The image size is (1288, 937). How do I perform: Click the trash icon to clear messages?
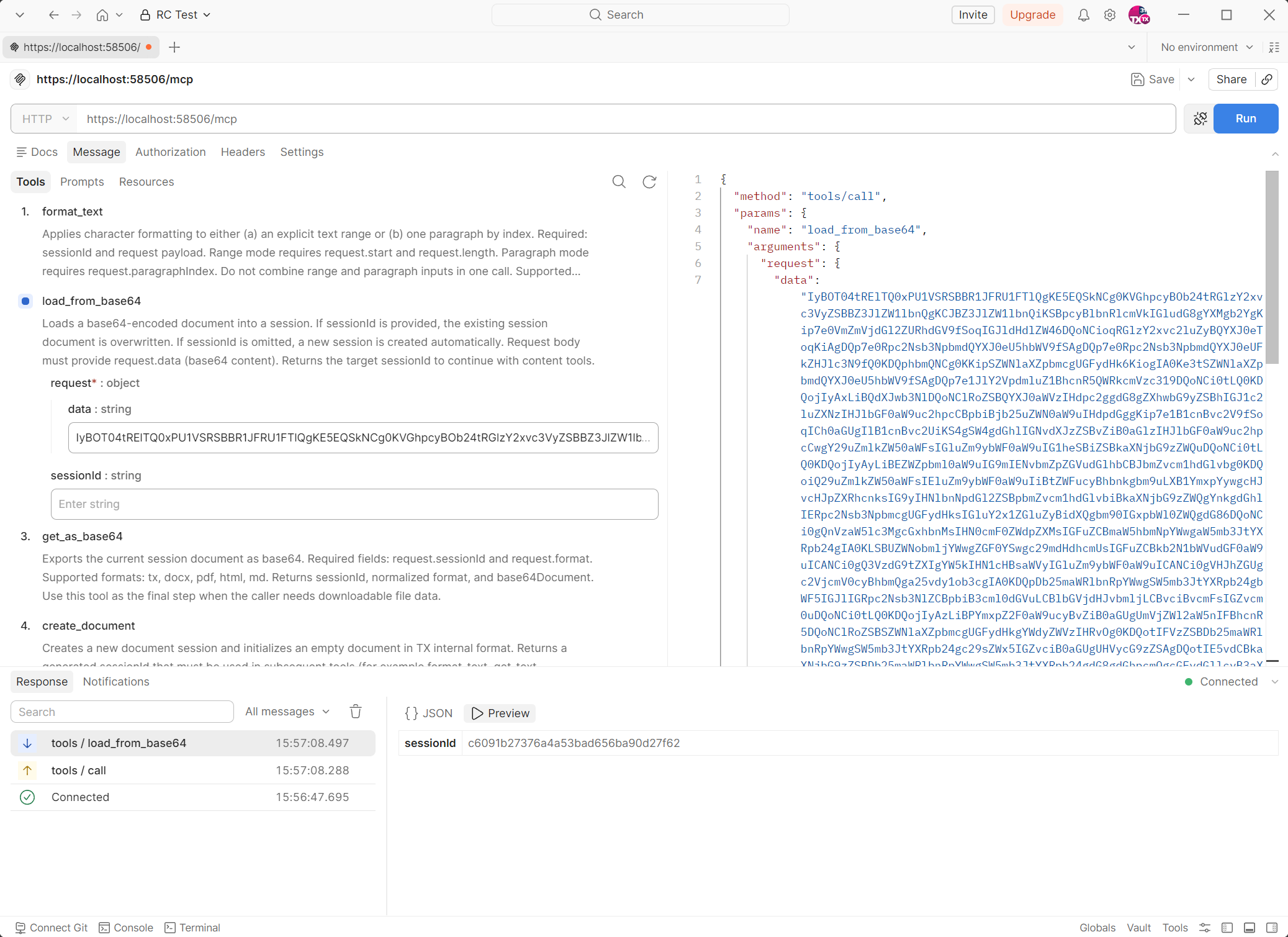coord(356,712)
